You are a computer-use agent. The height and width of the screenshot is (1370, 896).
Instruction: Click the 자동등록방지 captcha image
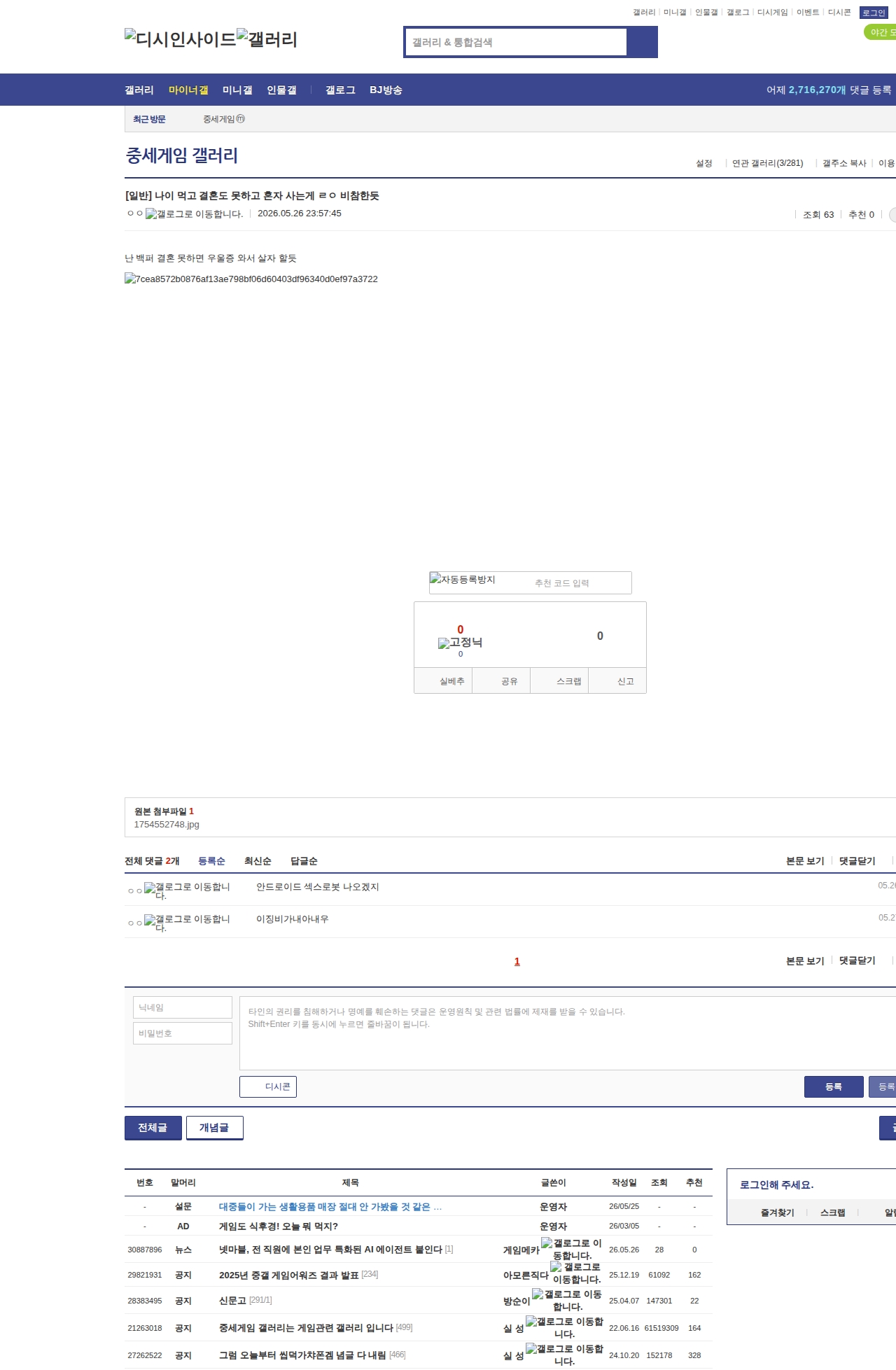tap(463, 580)
